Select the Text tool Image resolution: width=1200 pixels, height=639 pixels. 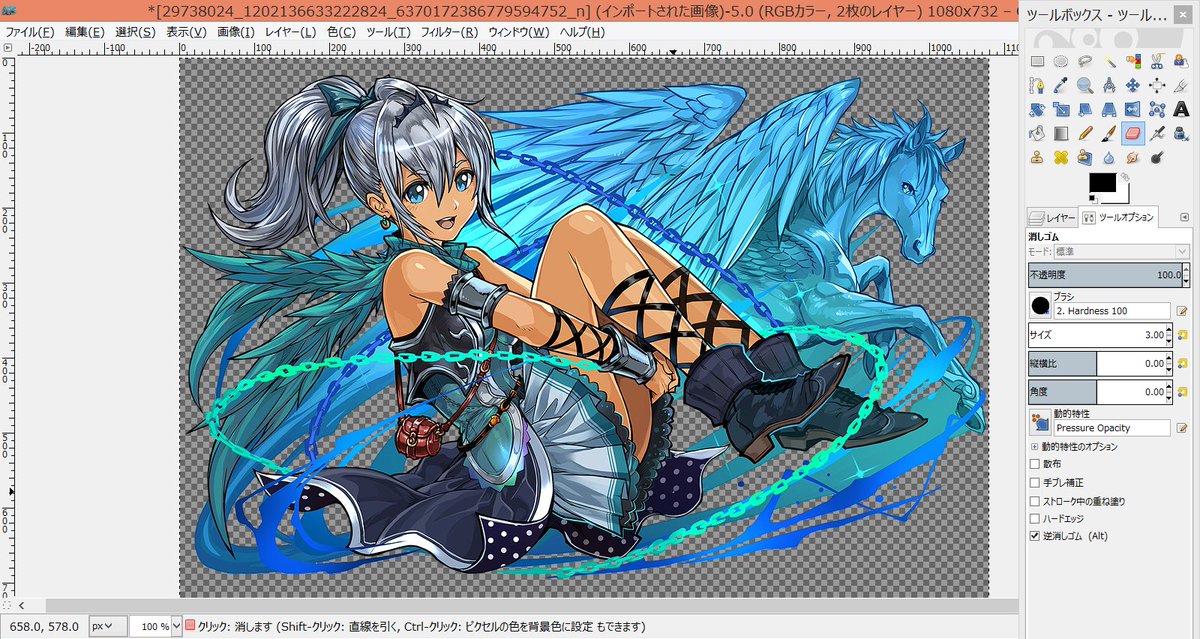(1181, 109)
